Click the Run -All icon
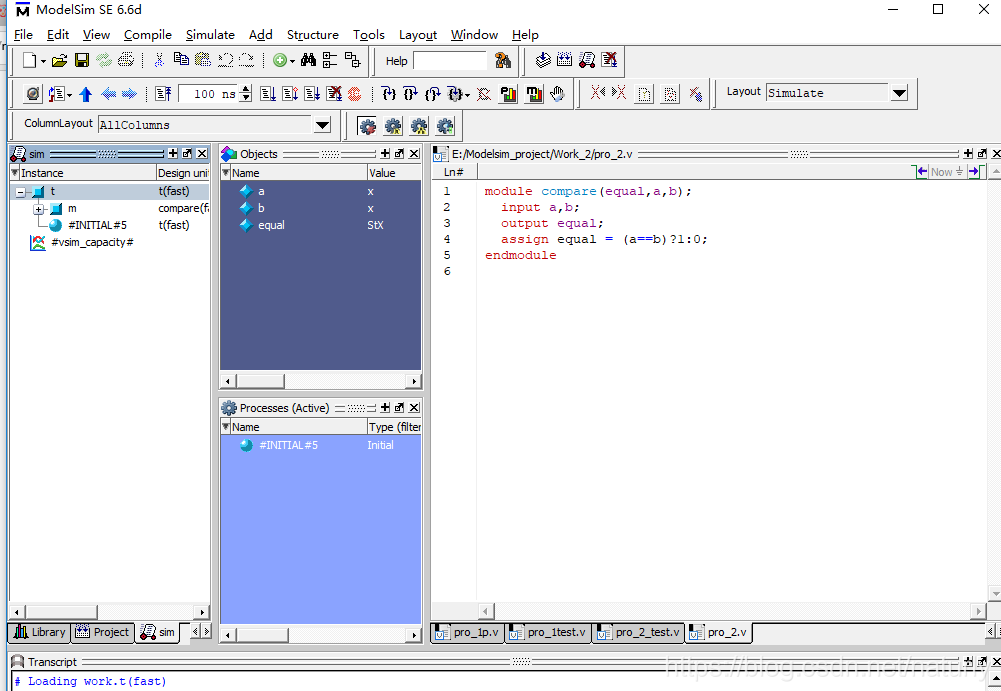 coord(312,92)
